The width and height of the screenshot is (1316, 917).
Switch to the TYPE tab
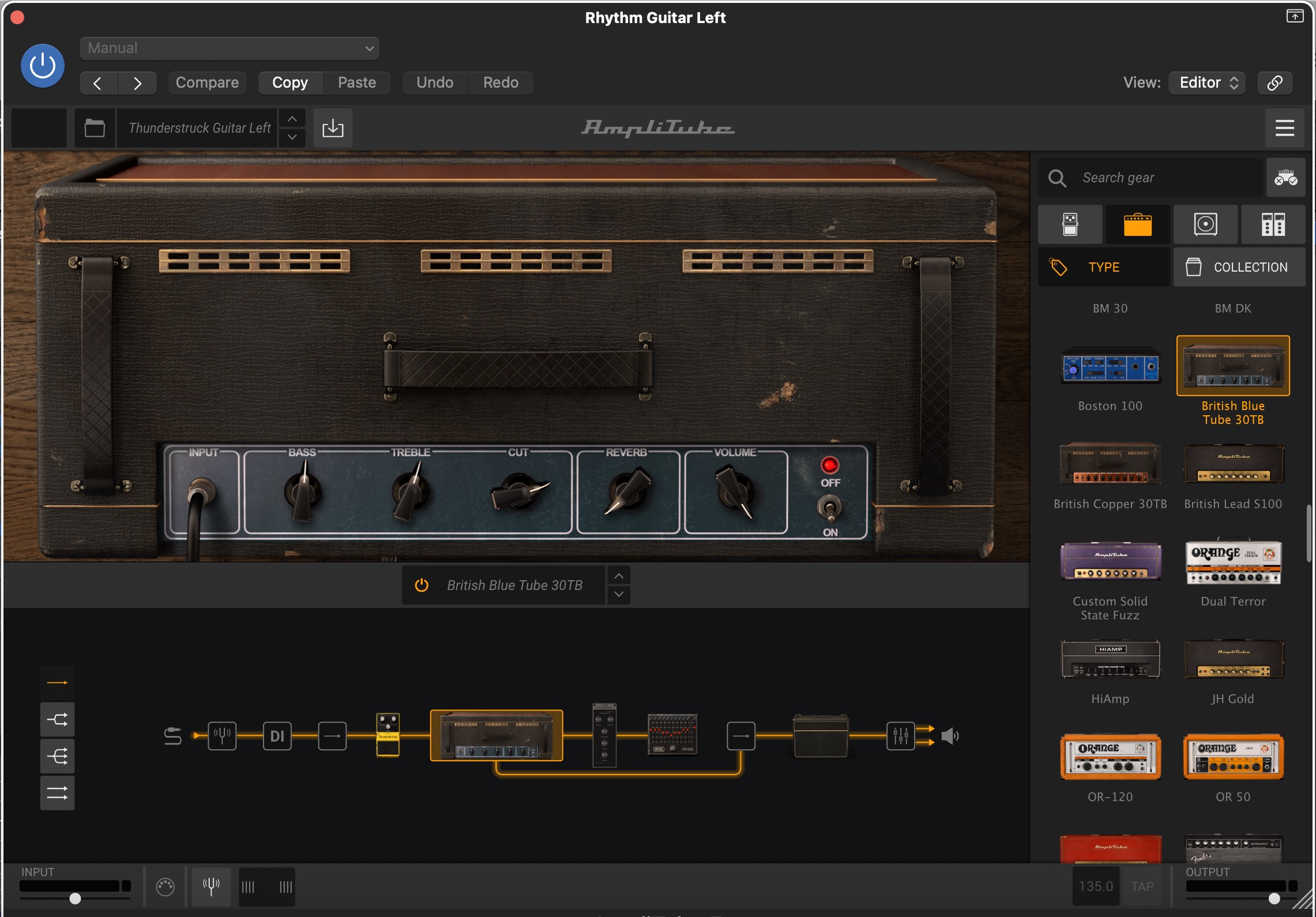point(1104,267)
